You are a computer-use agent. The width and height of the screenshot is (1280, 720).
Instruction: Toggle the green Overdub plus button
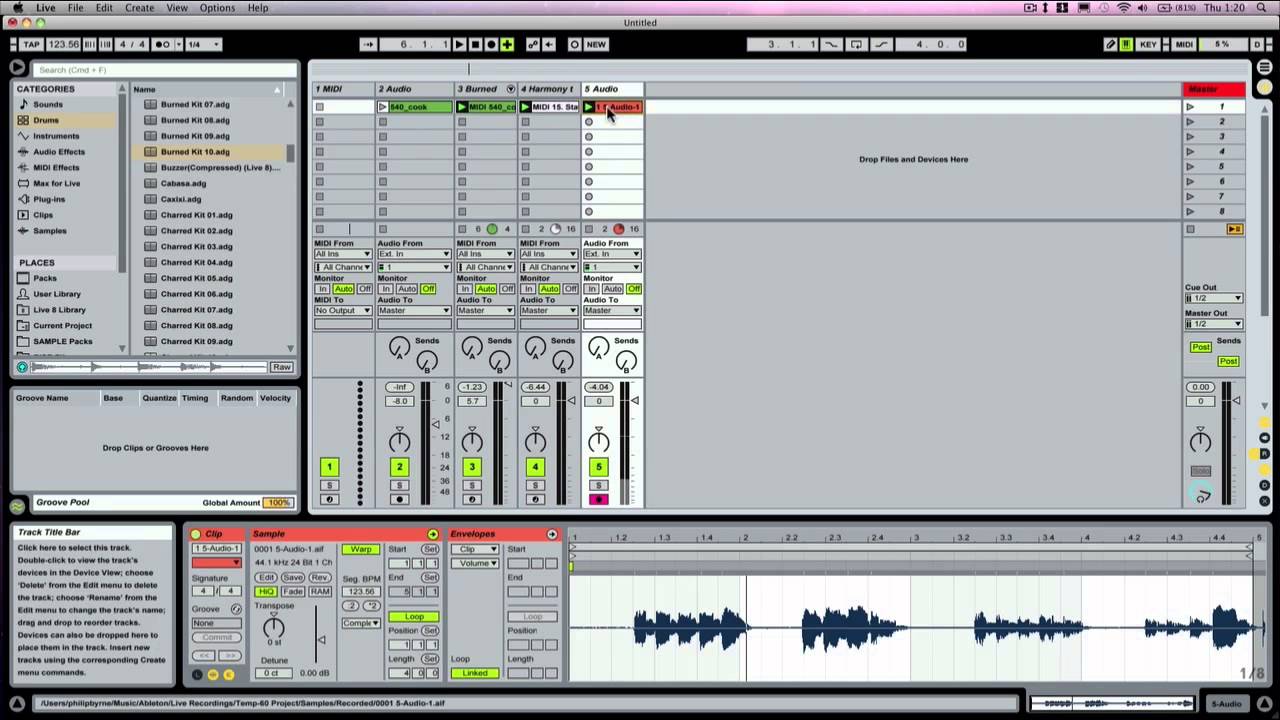click(x=507, y=44)
